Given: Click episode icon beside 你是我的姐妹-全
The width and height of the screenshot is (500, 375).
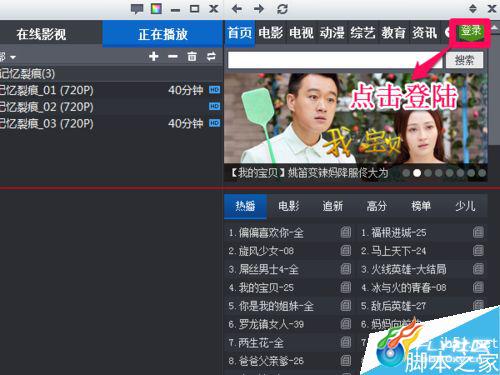Looking at the screenshot, I should 346,305.
